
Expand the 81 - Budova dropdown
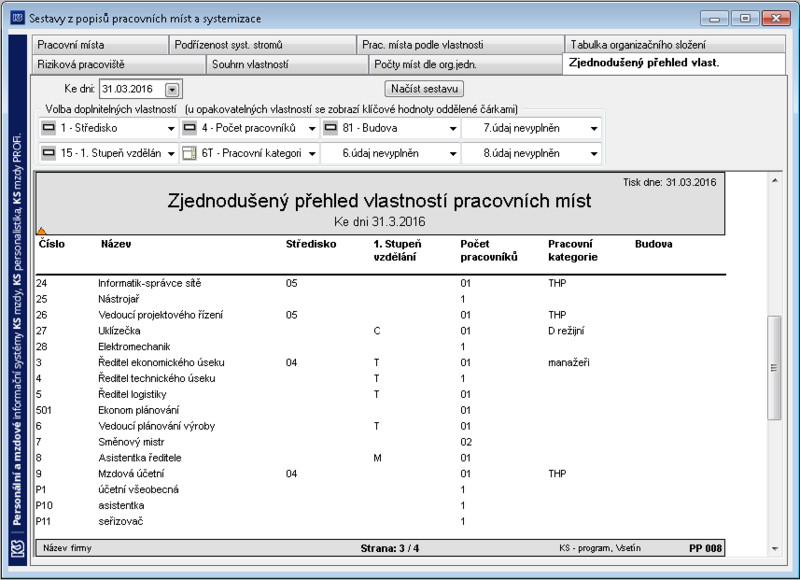coord(453,129)
